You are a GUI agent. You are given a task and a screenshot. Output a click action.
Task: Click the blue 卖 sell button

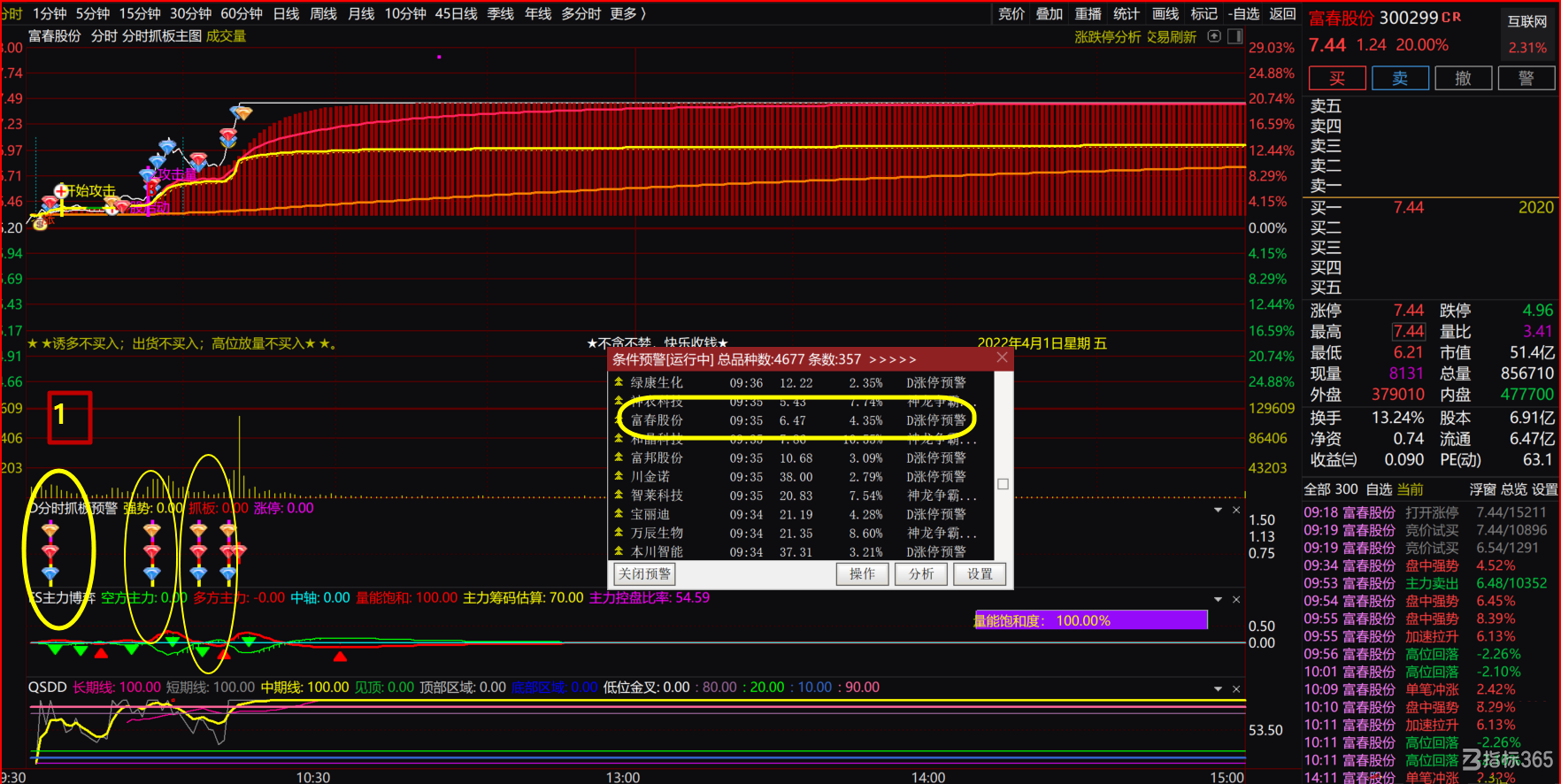tap(1400, 78)
